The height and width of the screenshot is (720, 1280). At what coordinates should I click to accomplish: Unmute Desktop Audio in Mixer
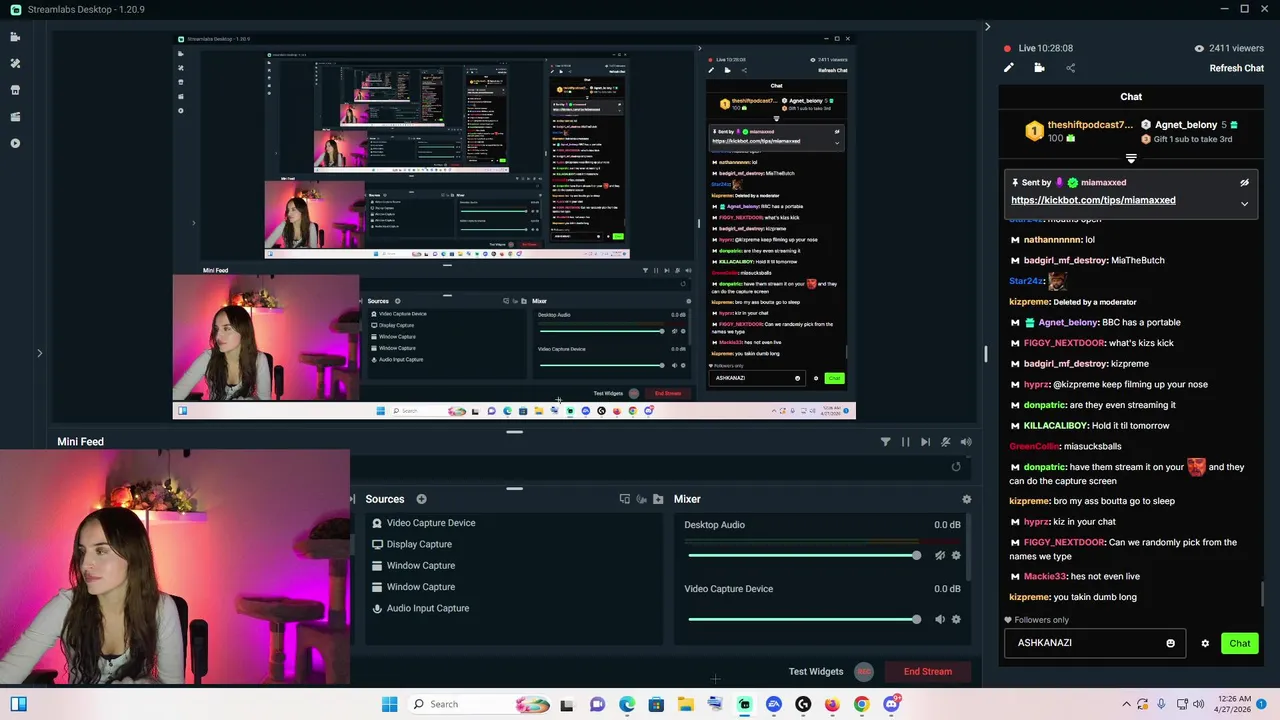(940, 555)
